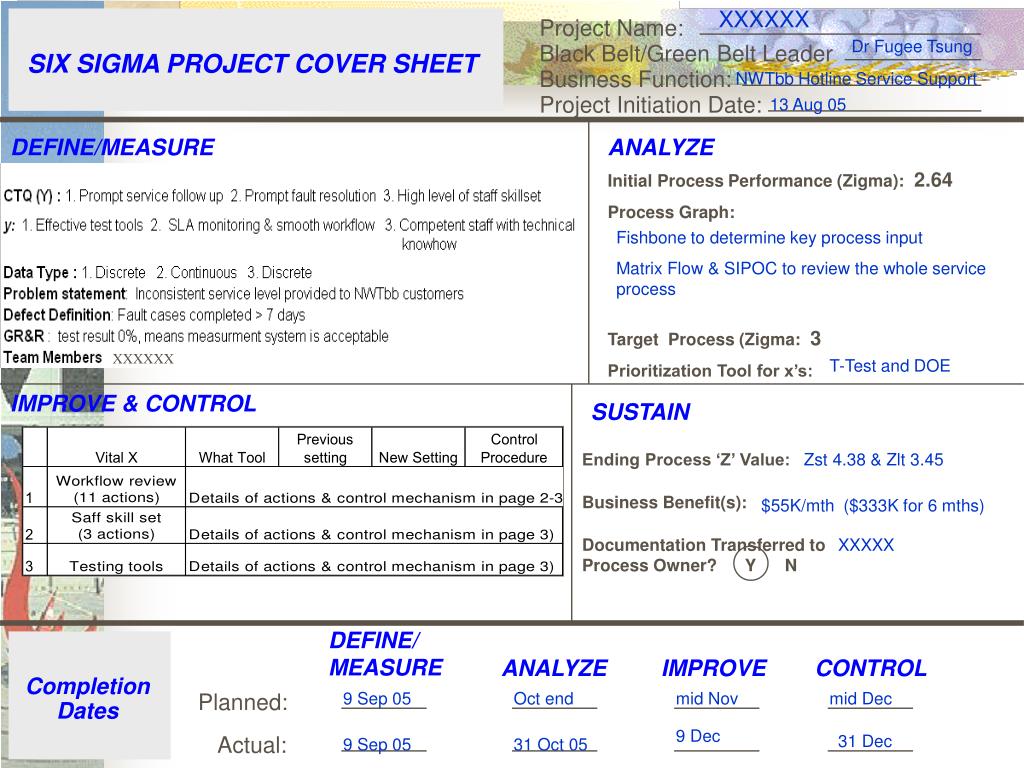Click the 'Control Procedure' column header
The image size is (1024, 768).
pos(514,448)
